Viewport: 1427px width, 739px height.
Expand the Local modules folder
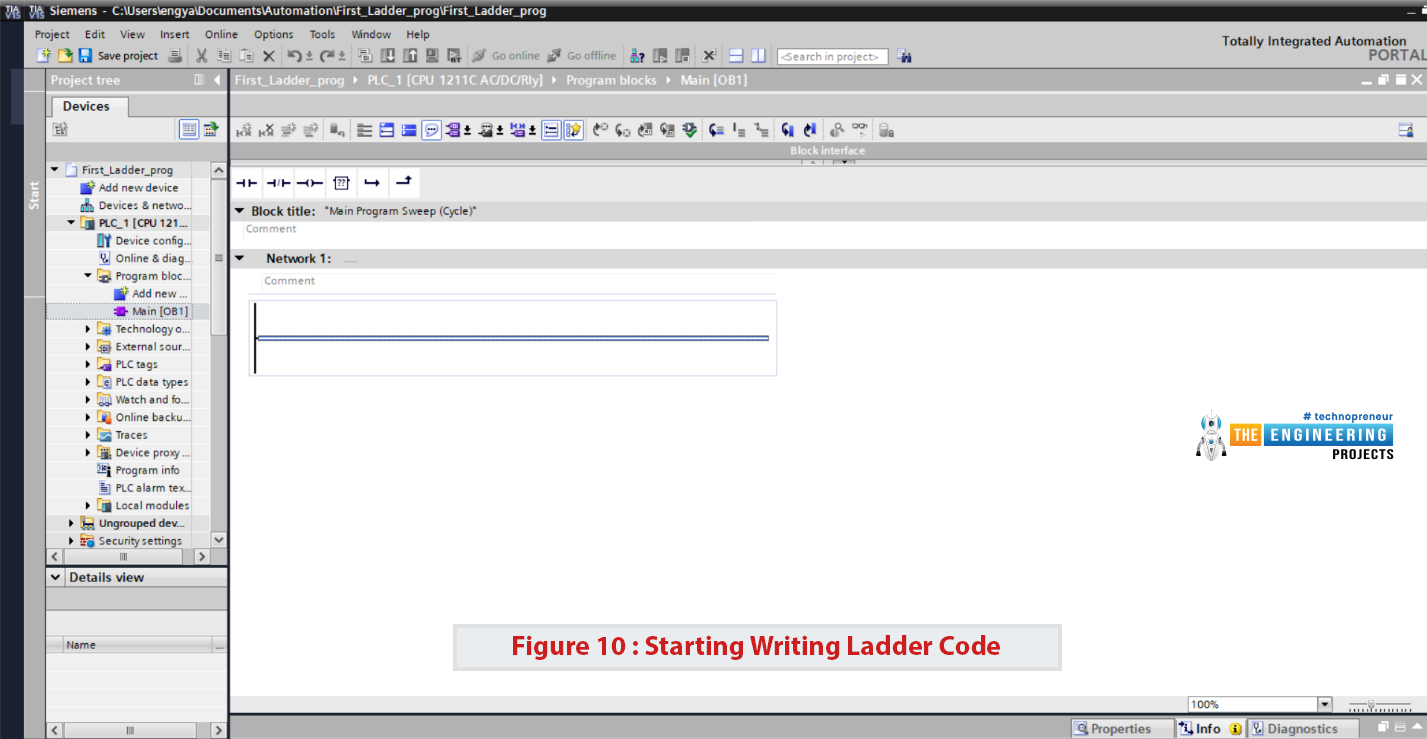pos(88,505)
